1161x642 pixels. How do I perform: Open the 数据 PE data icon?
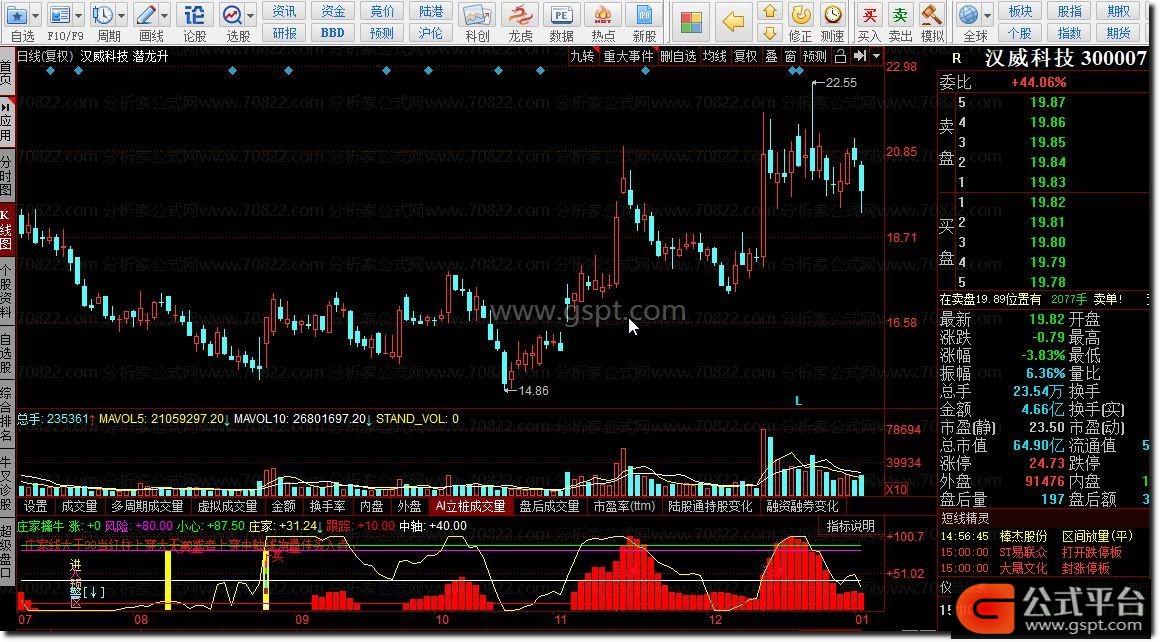pos(561,15)
